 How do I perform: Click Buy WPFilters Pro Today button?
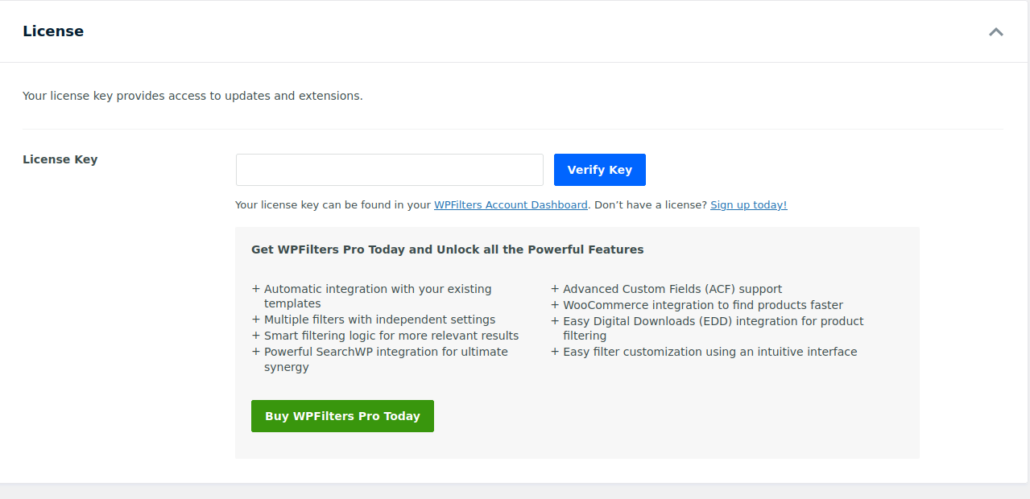[342, 416]
